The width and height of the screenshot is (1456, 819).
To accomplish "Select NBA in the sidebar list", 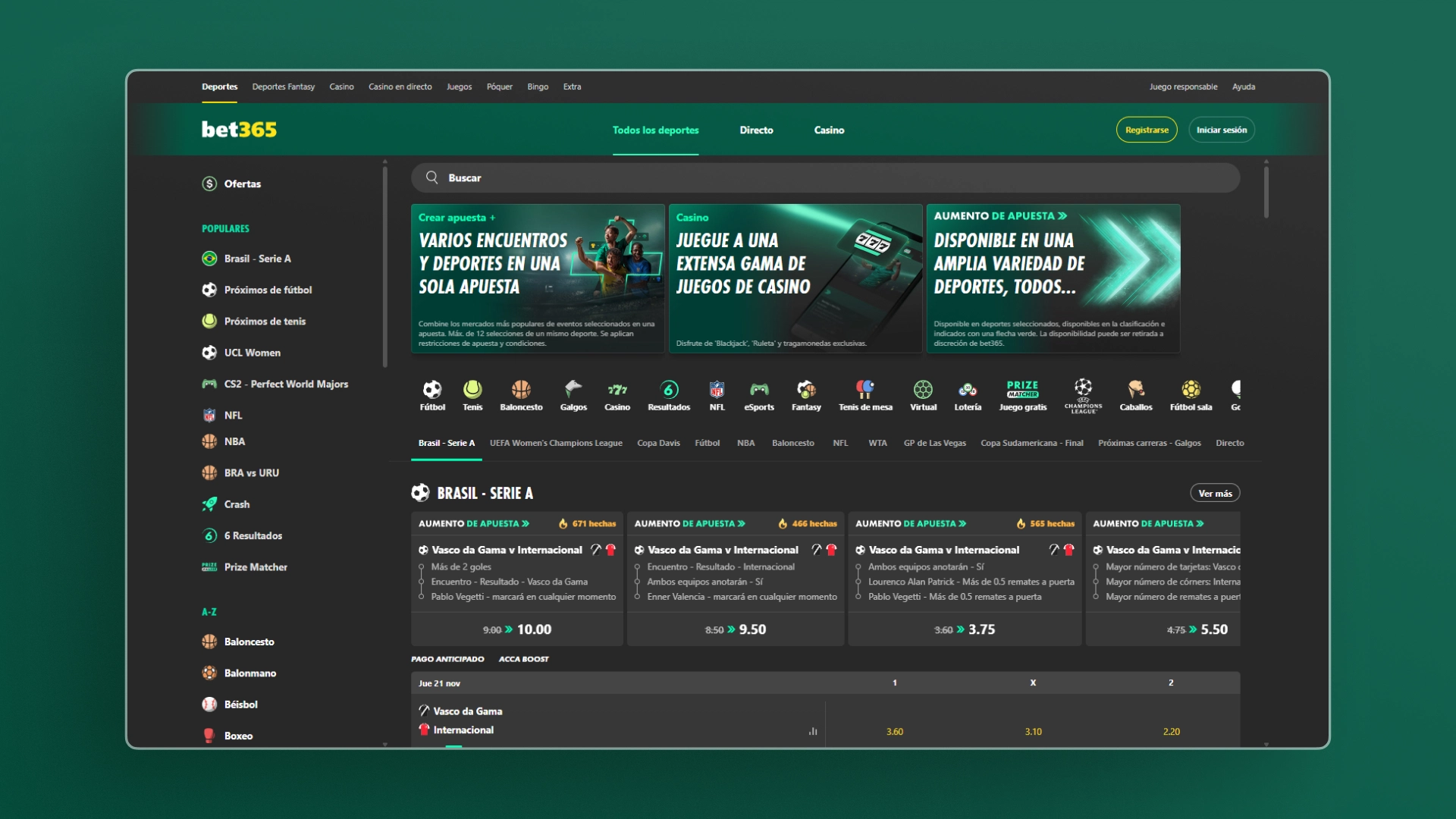I will click(x=224, y=441).
